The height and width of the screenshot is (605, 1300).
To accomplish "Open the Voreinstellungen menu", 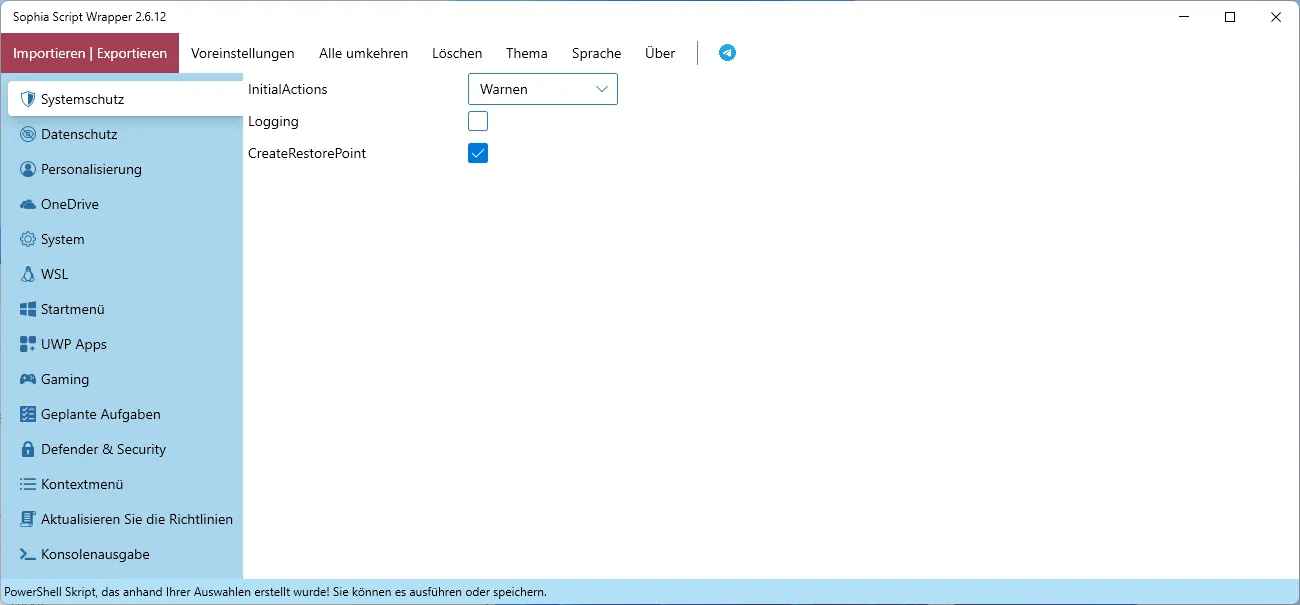I will [x=243, y=53].
